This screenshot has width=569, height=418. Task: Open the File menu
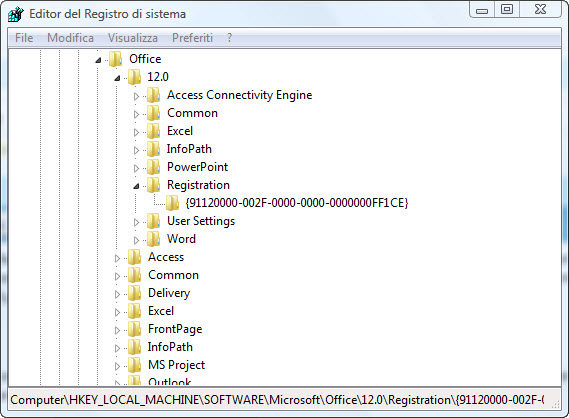click(x=24, y=38)
